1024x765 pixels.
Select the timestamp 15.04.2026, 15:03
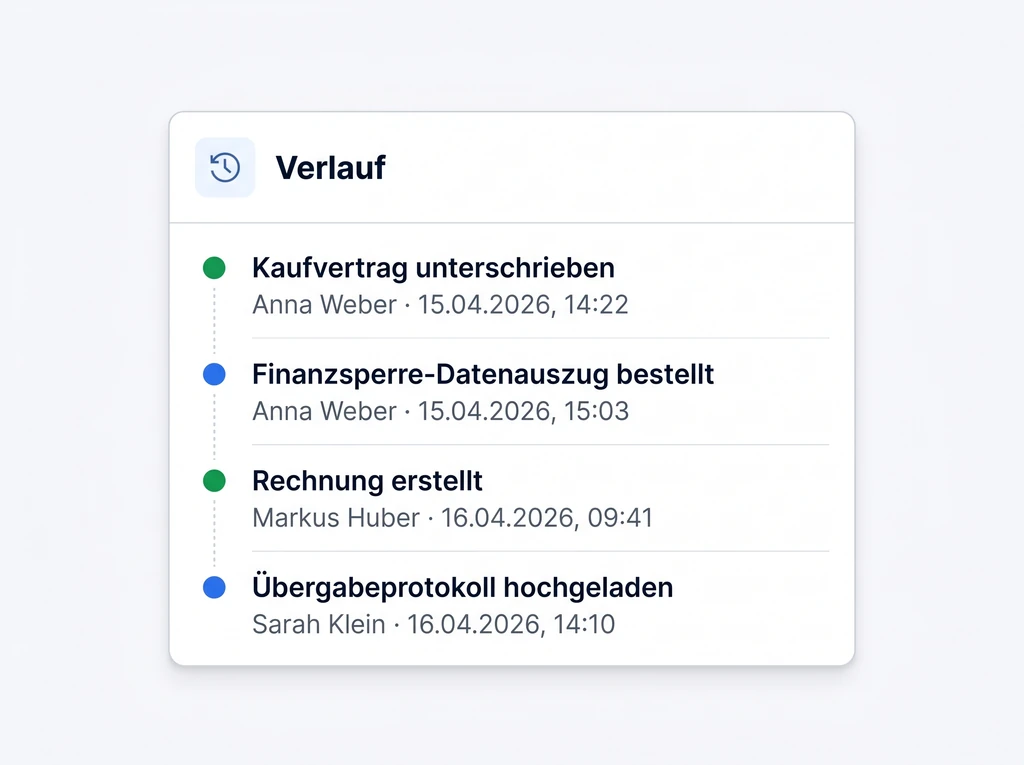tap(523, 411)
